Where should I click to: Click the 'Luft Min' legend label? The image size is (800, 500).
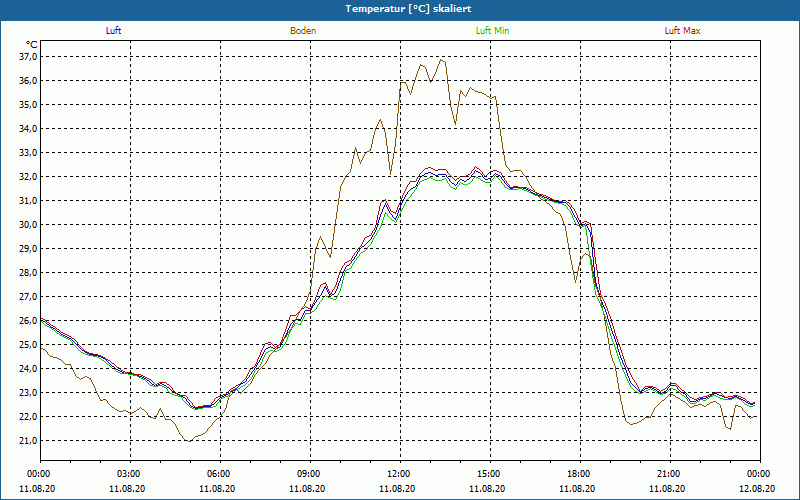point(492,31)
